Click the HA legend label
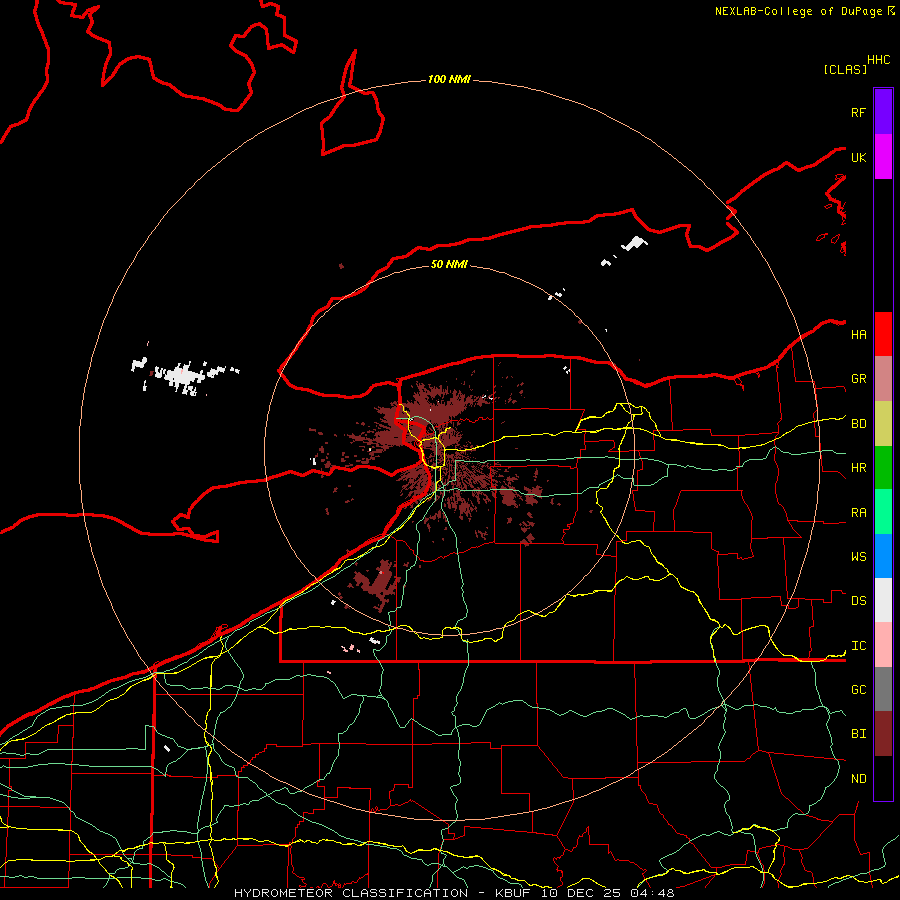900x900 pixels. [x=858, y=334]
